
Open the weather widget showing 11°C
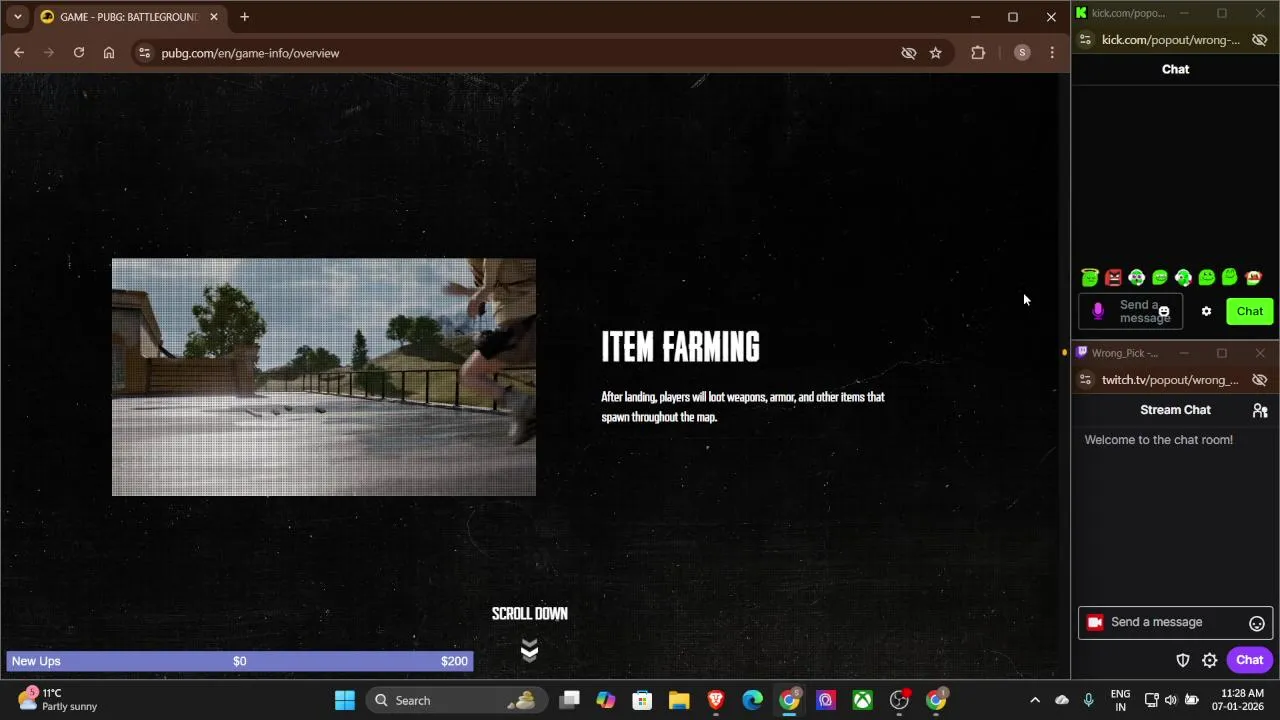point(58,699)
